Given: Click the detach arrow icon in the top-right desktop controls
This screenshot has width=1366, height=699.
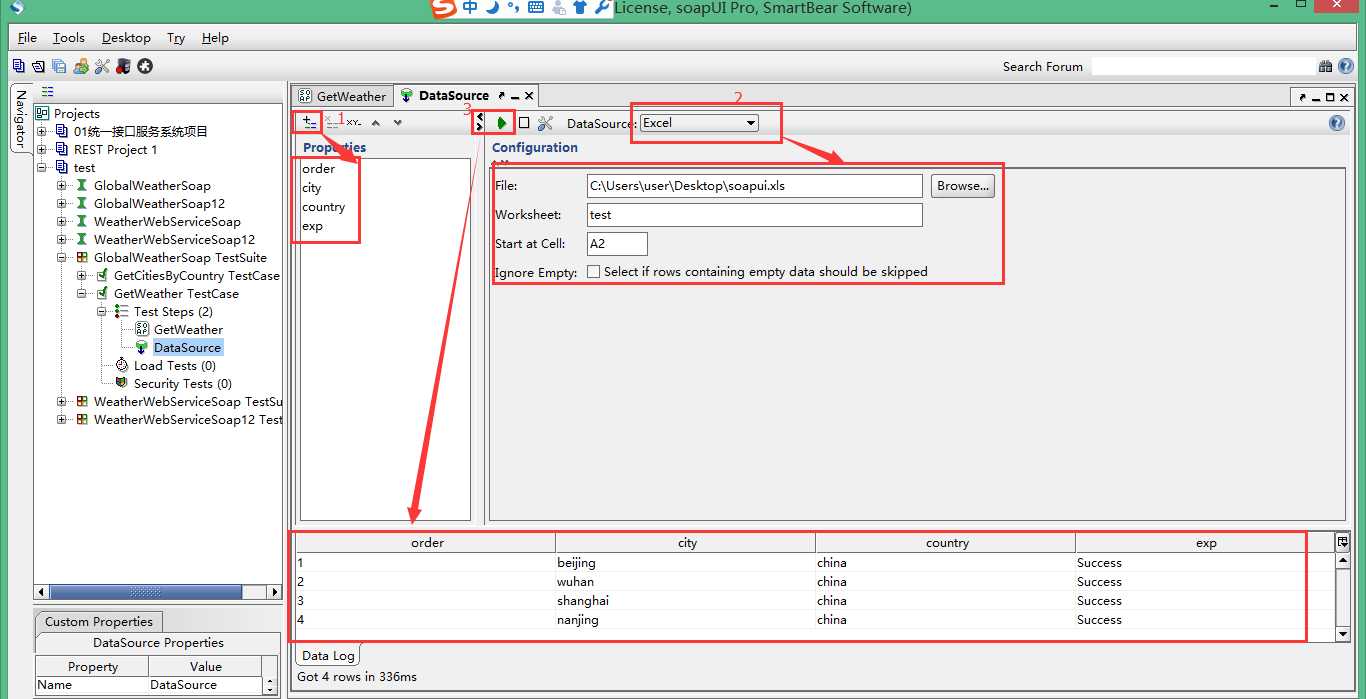Looking at the screenshot, I should (x=1303, y=97).
